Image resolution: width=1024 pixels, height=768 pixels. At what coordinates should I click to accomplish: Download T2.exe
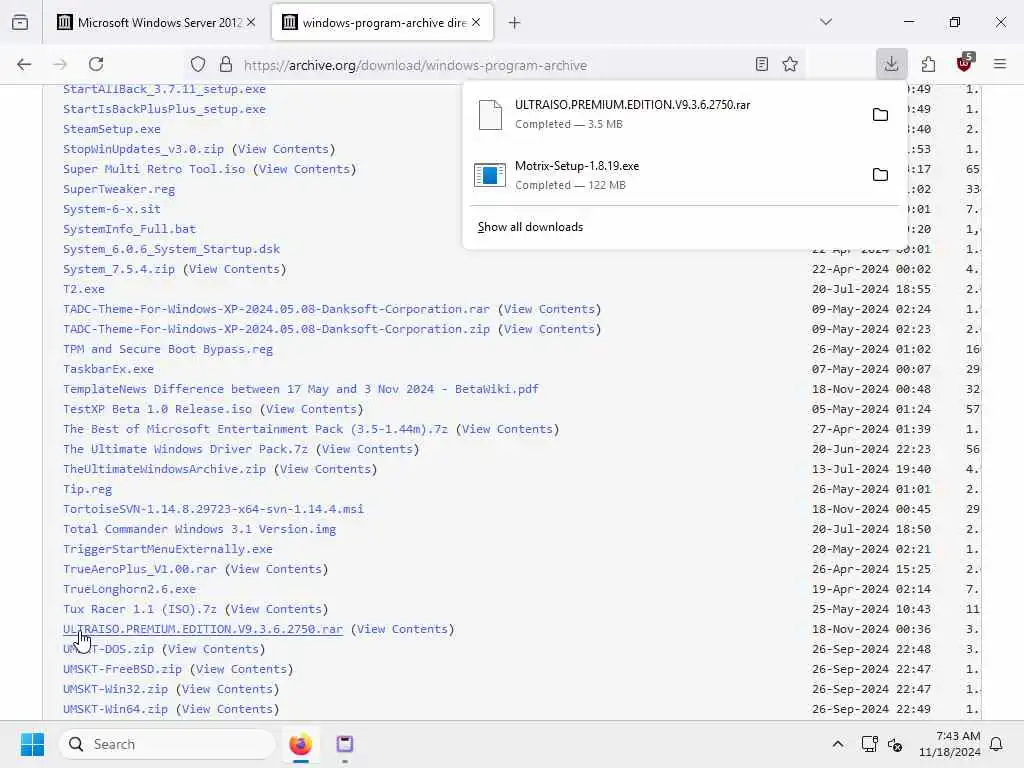(84, 289)
